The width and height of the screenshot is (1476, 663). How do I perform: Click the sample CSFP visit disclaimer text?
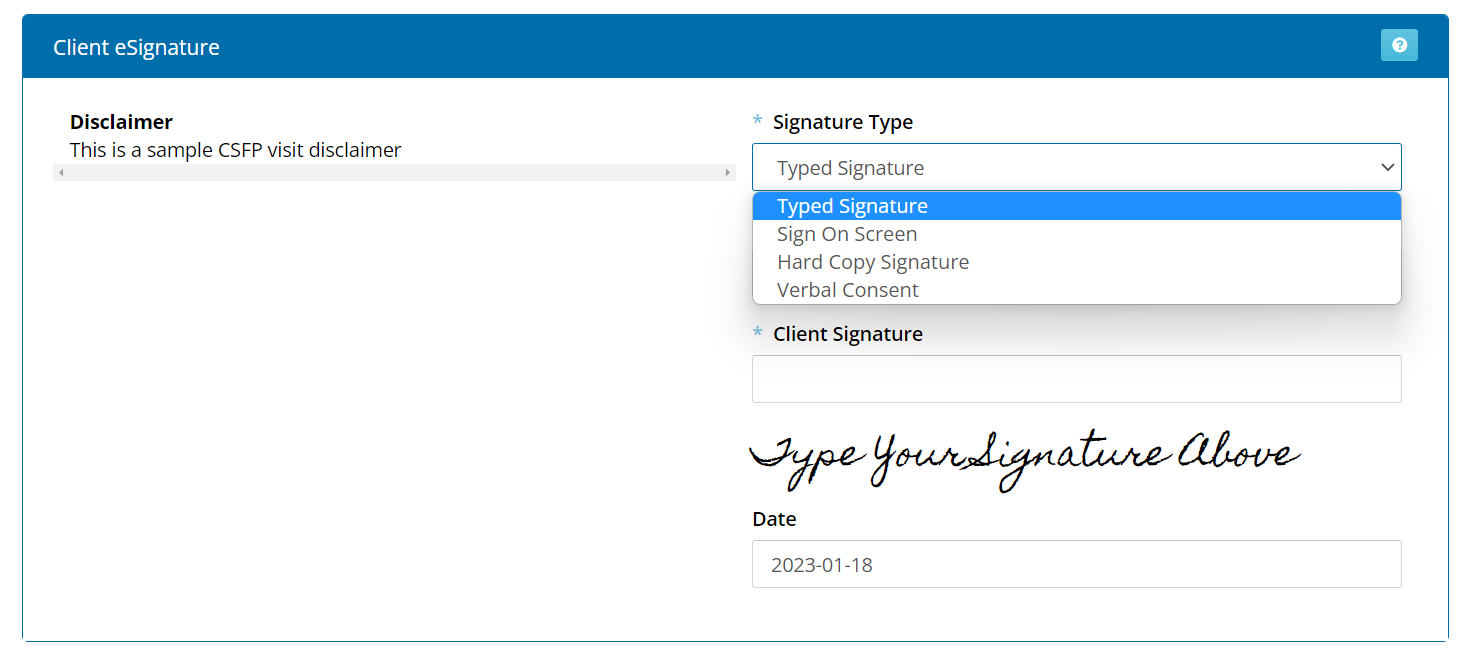tap(235, 150)
